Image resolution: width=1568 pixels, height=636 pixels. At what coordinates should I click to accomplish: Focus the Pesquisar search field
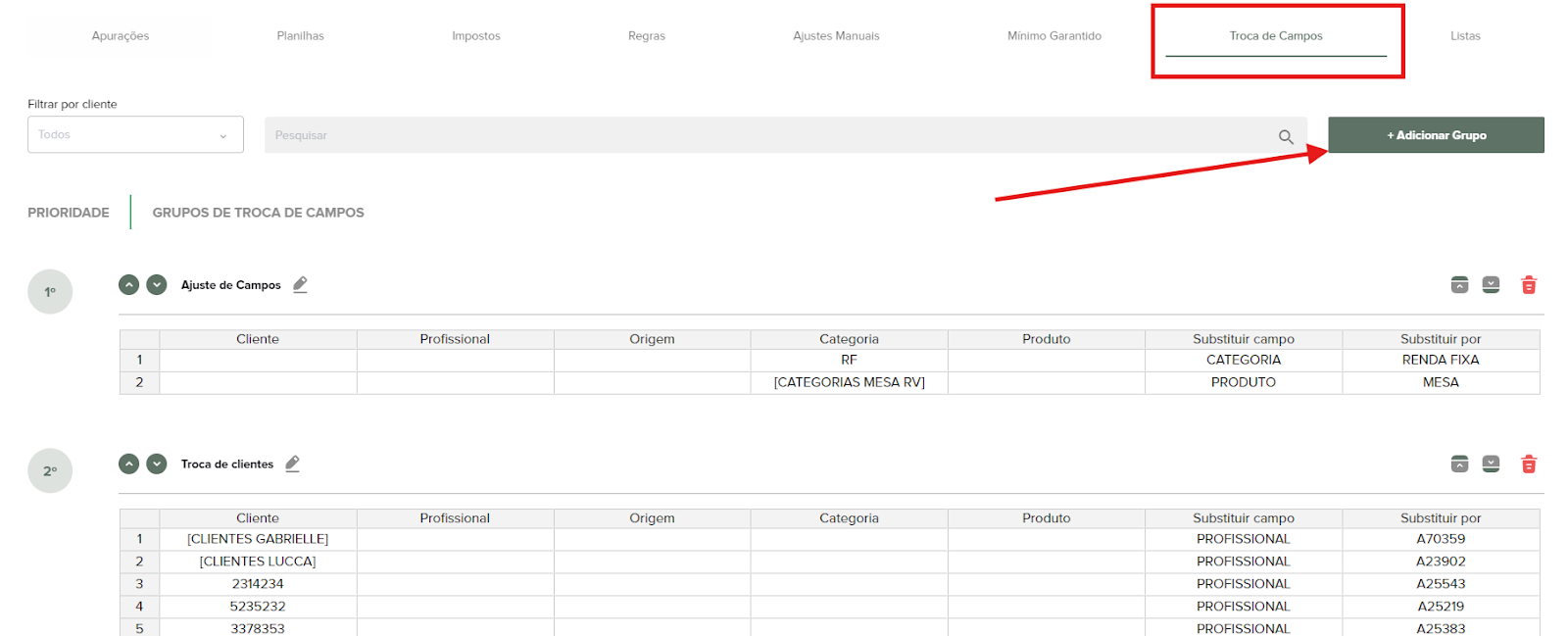coord(764,135)
